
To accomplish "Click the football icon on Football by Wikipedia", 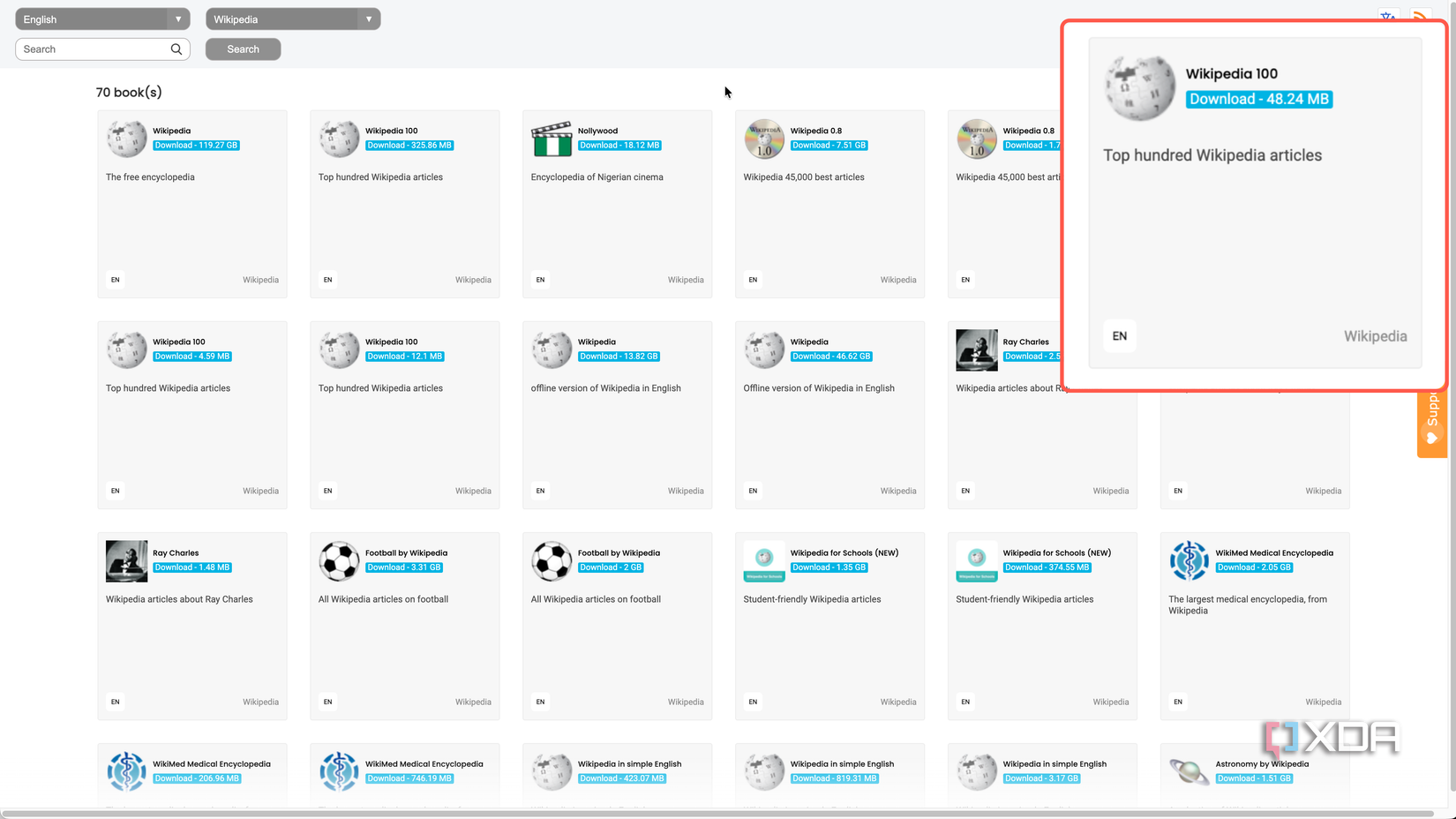I will tap(338, 560).
